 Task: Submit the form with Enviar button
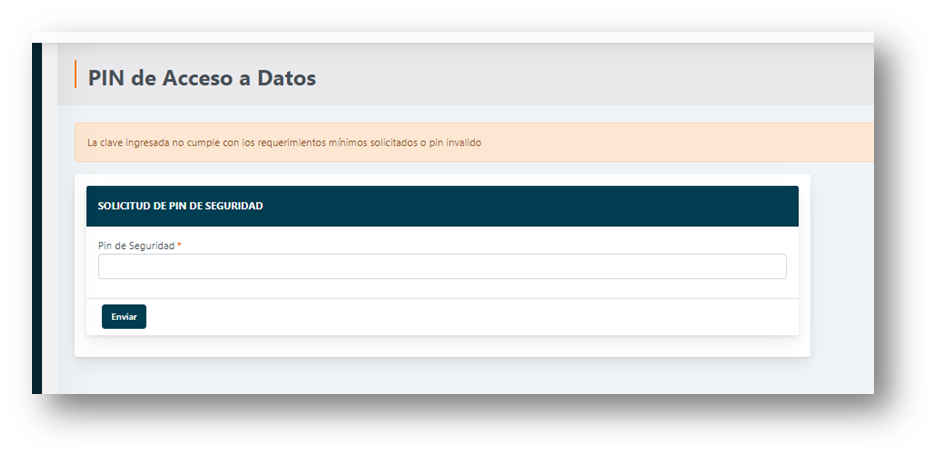pyautogui.click(x=124, y=317)
